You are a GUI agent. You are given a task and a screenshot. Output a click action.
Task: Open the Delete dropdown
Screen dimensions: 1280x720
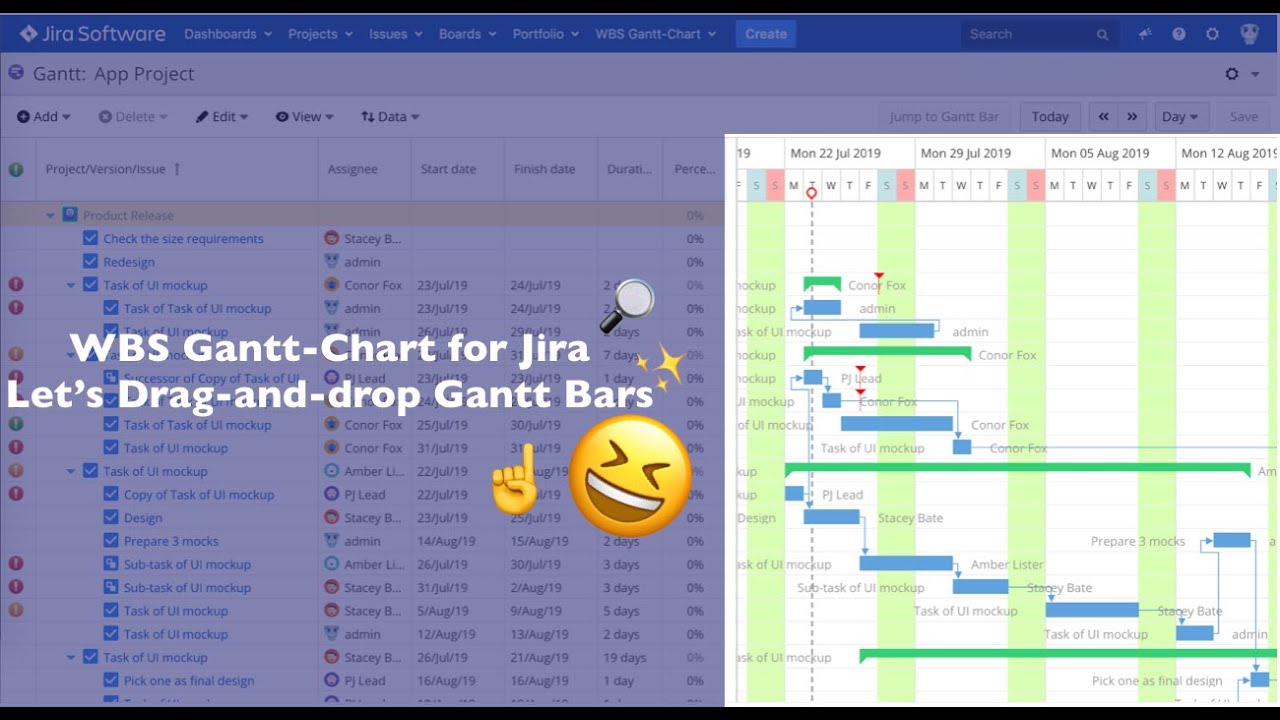pos(133,116)
